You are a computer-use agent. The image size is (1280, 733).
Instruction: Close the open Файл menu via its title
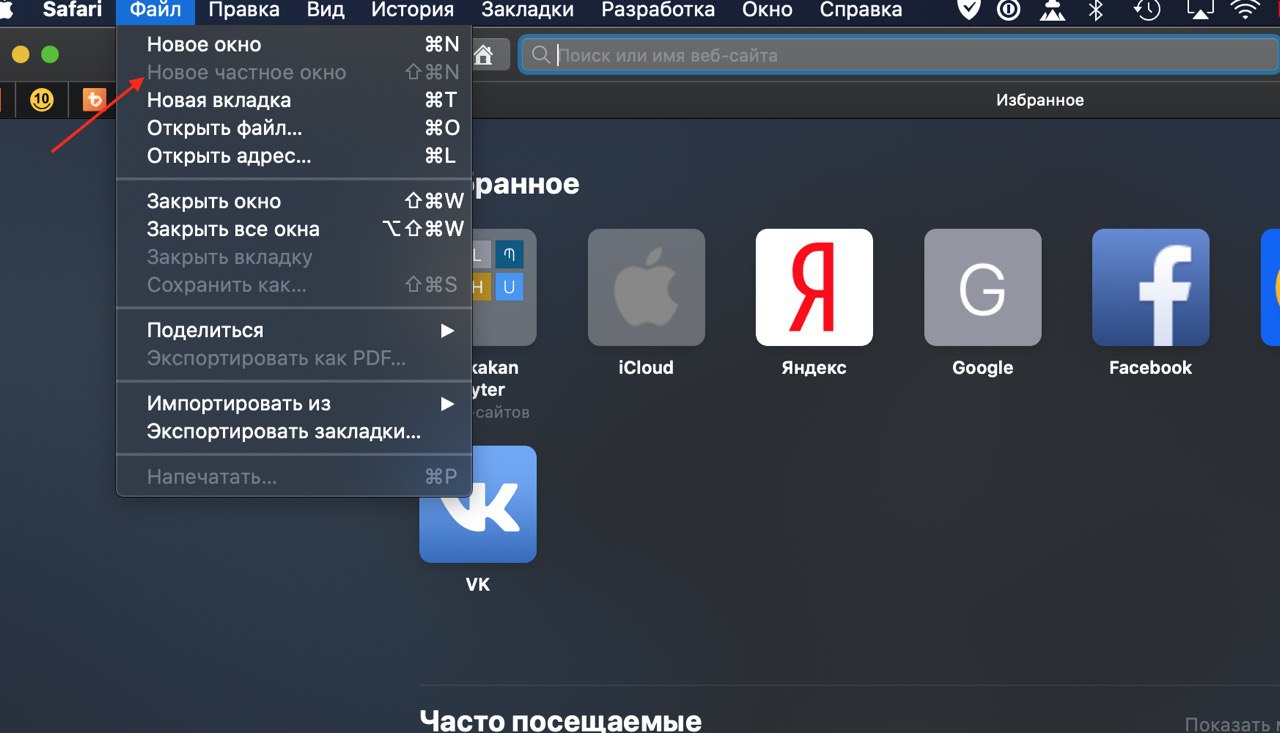[x=155, y=11]
